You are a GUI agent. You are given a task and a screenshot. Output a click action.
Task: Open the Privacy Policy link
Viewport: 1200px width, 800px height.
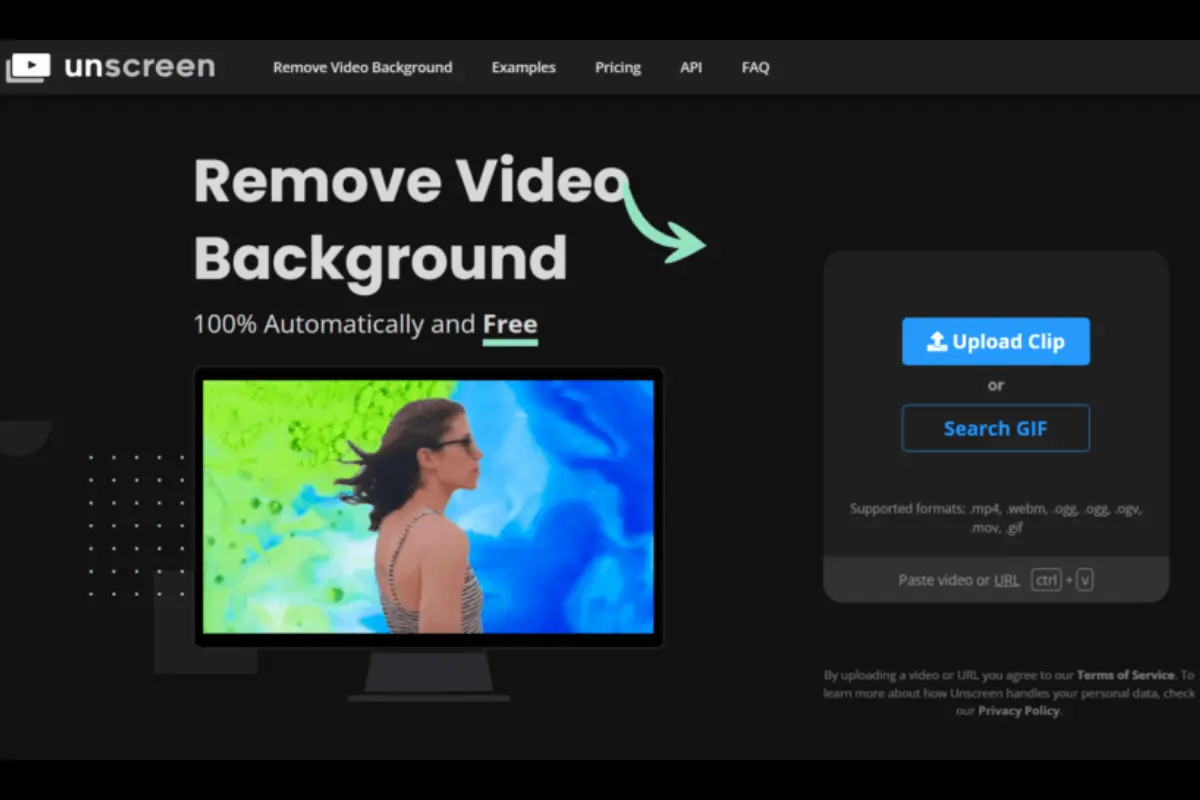1017,710
